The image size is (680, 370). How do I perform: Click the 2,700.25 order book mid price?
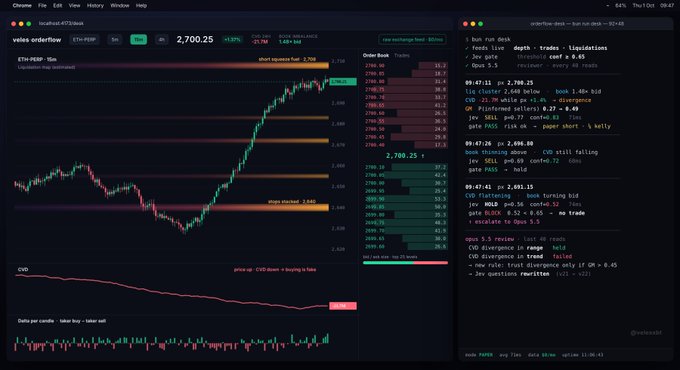click(405, 156)
